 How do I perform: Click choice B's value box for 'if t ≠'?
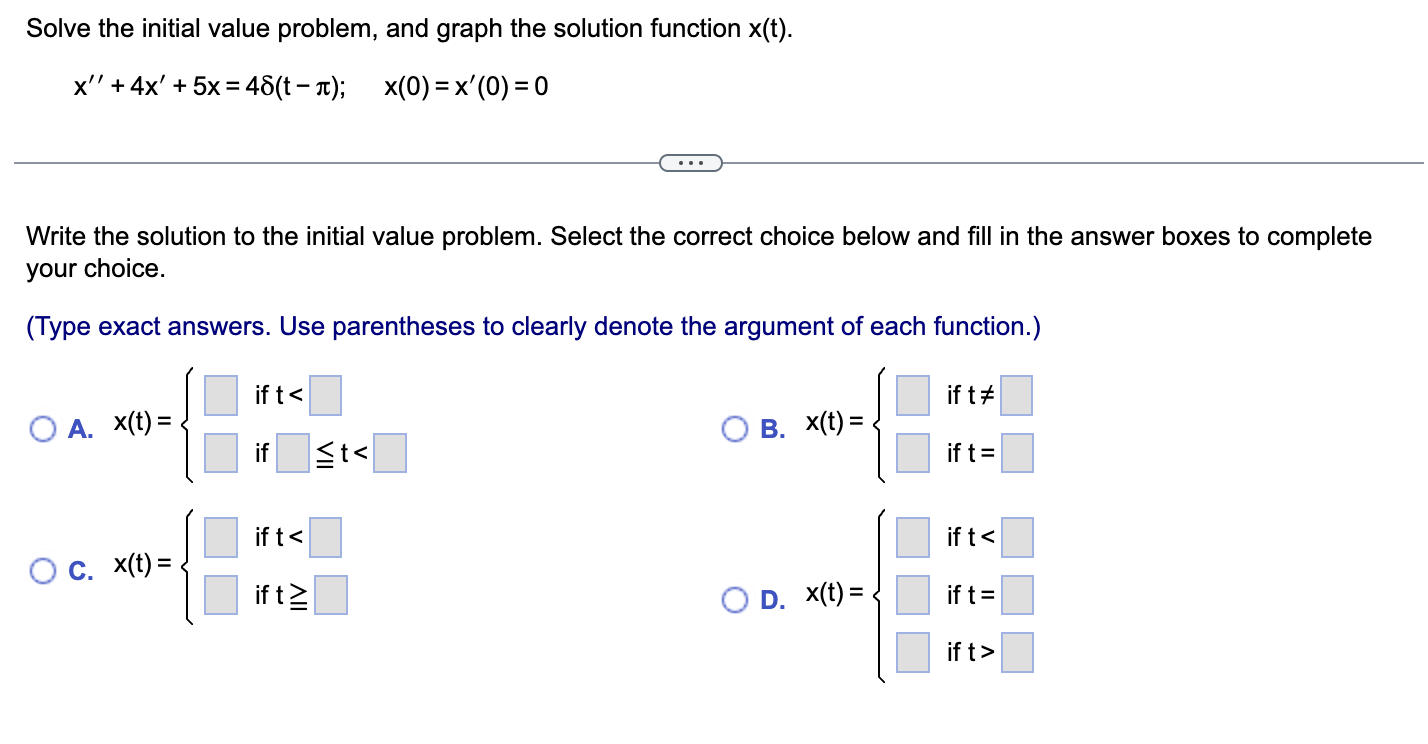coord(912,394)
